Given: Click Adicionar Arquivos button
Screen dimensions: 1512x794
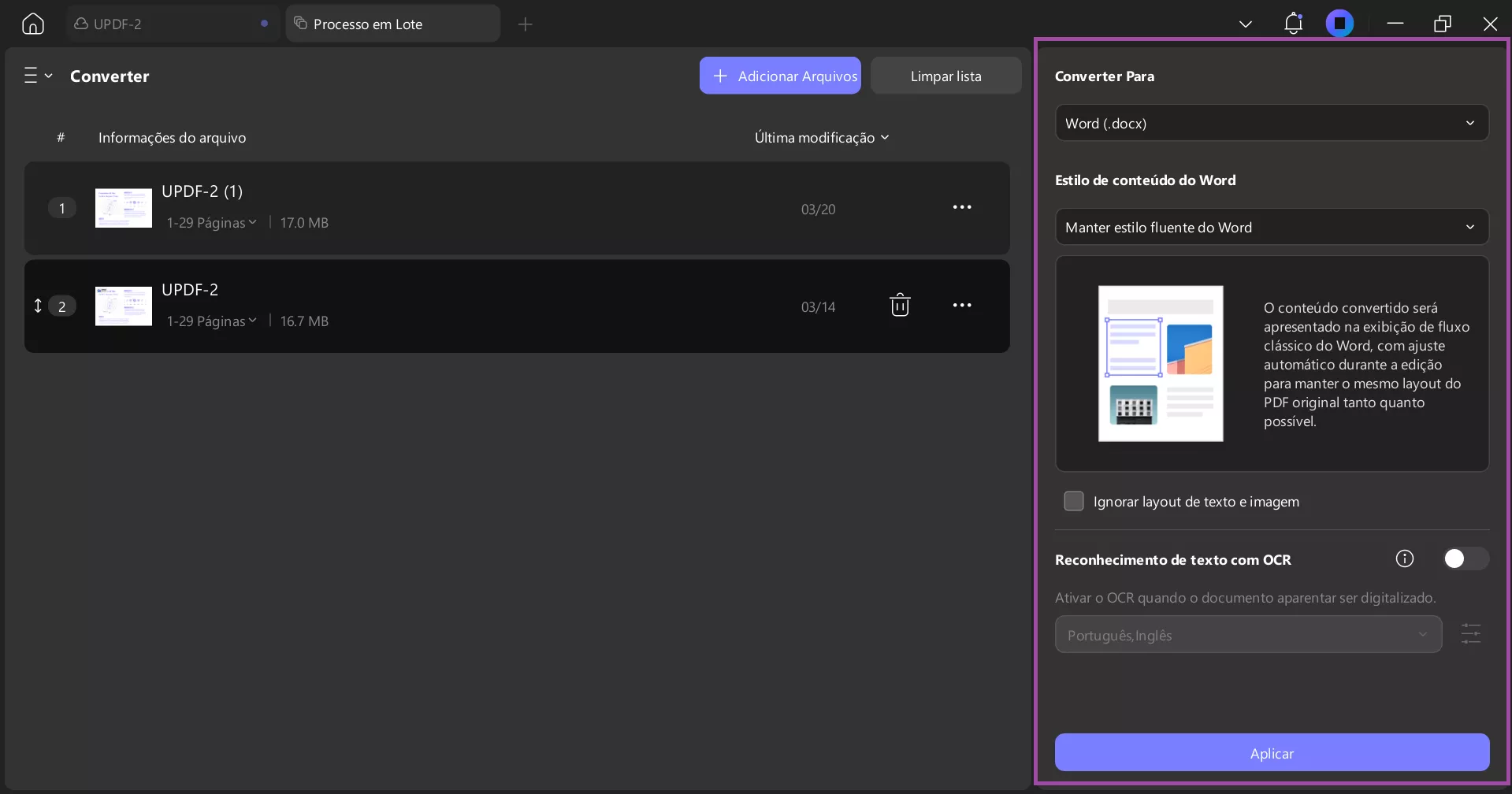Looking at the screenshot, I should (x=780, y=76).
